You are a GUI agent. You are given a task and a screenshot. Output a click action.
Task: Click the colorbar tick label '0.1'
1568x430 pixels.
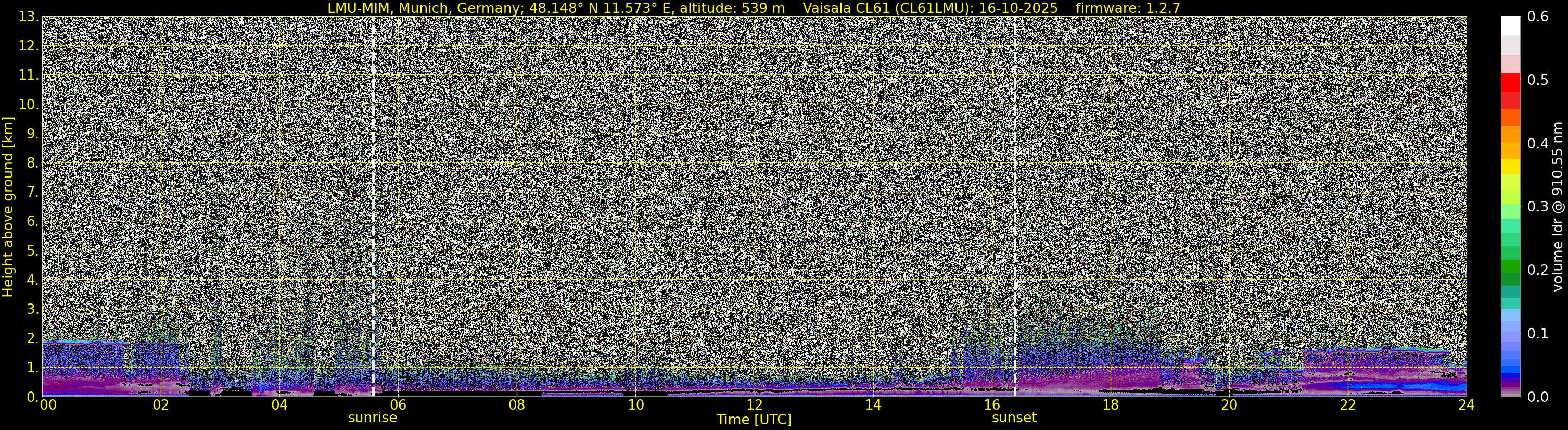pos(1538,333)
